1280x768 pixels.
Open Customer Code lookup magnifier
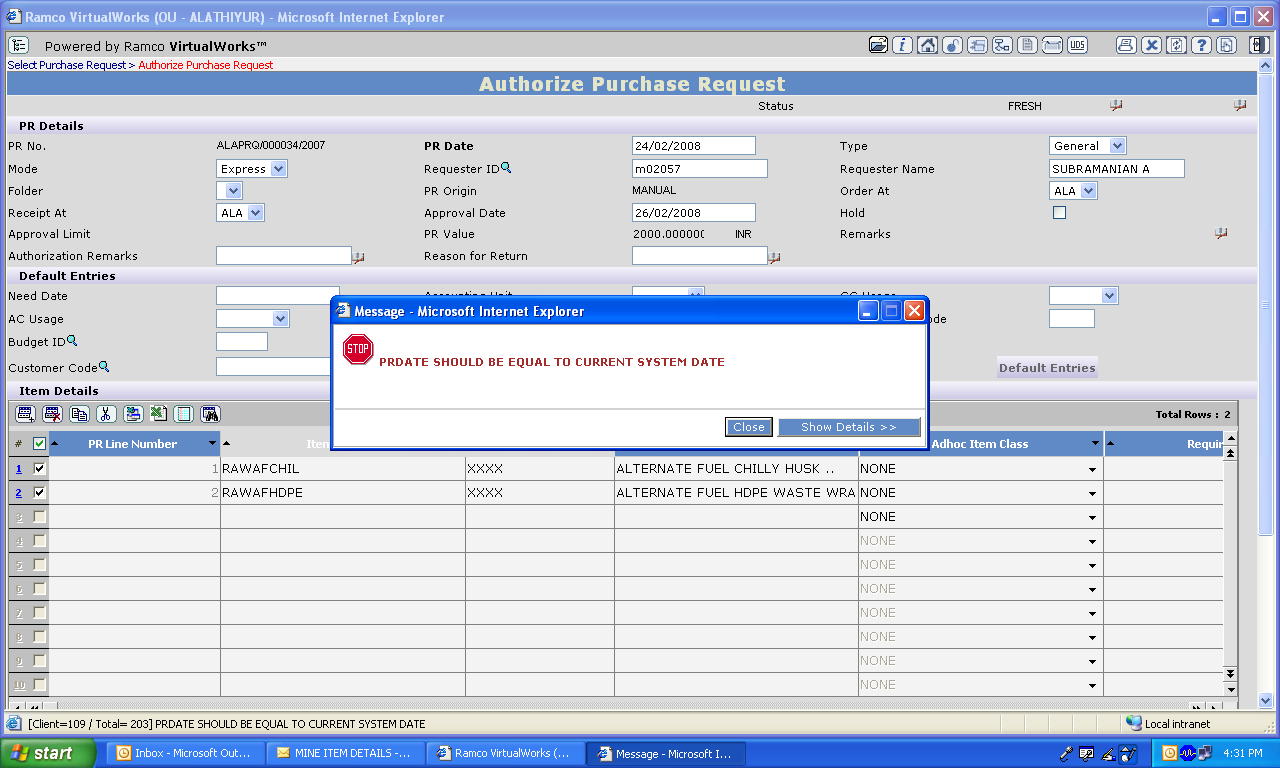(x=104, y=367)
